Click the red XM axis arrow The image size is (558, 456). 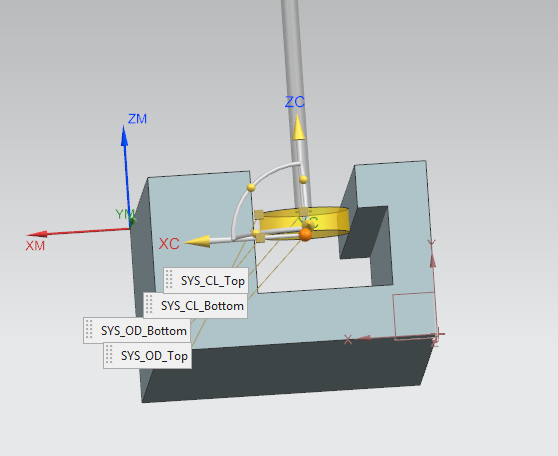tap(78, 232)
